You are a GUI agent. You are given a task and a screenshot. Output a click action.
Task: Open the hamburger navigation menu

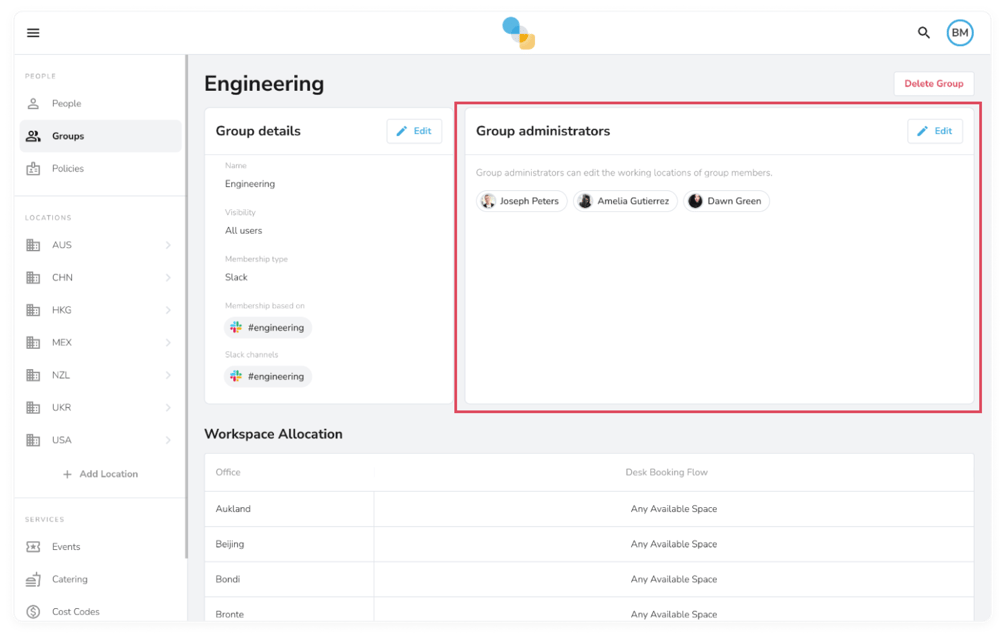coord(33,32)
